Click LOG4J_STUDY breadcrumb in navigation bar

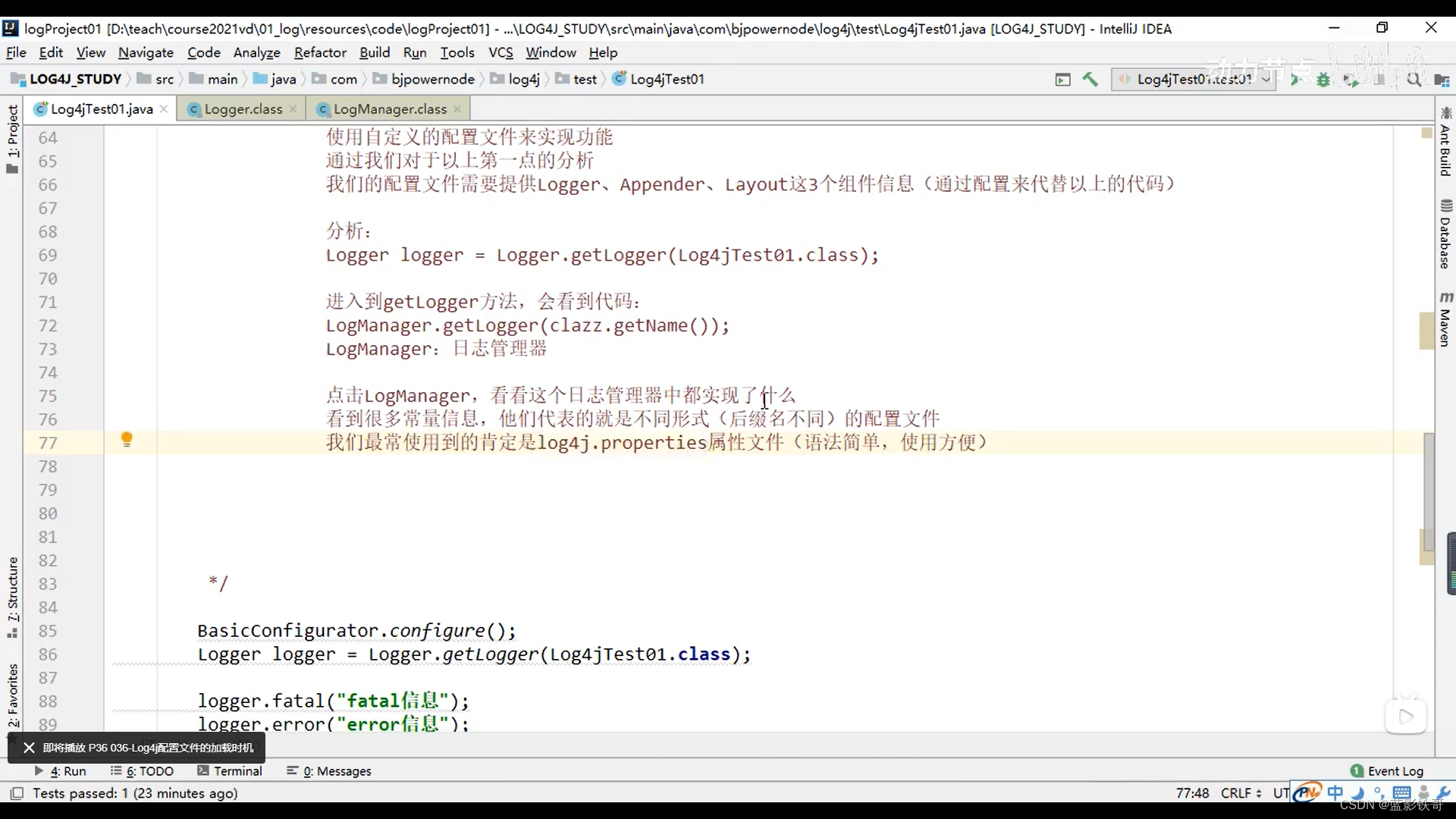pos(67,79)
